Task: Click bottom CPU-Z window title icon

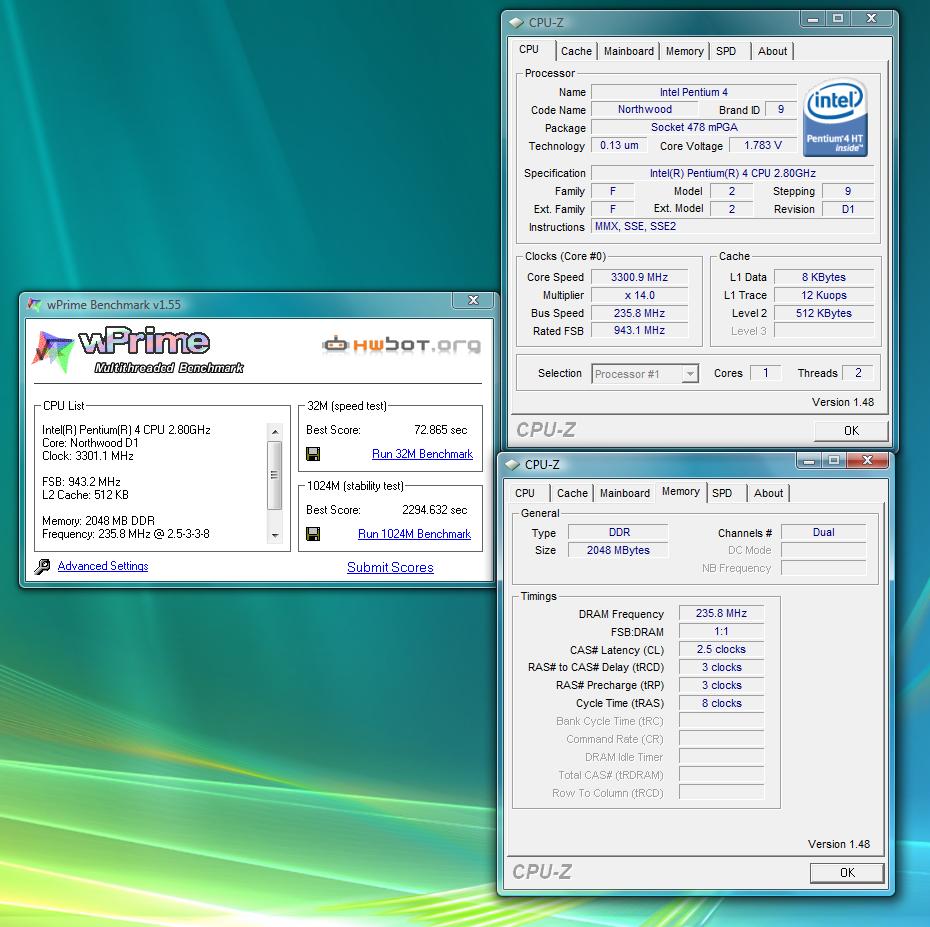Action: point(512,464)
